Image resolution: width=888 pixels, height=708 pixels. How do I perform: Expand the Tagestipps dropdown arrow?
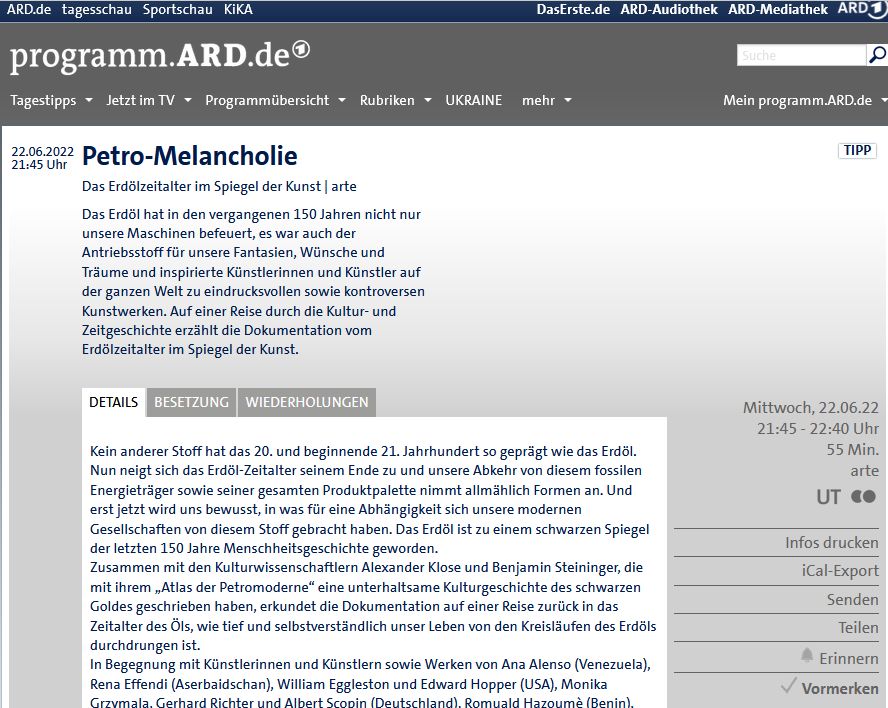89,100
